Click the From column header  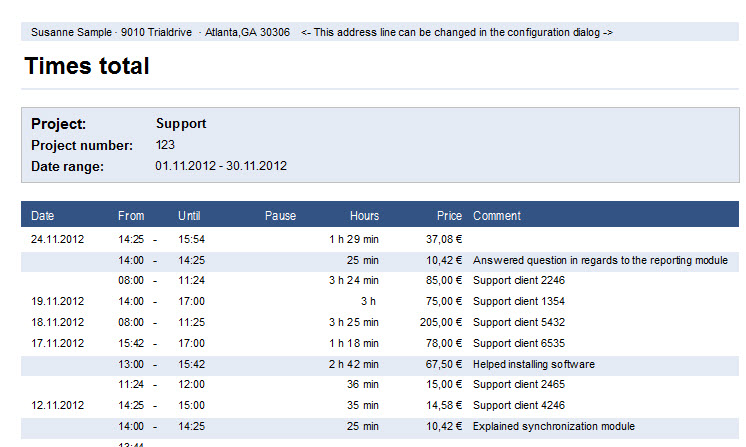(131, 216)
